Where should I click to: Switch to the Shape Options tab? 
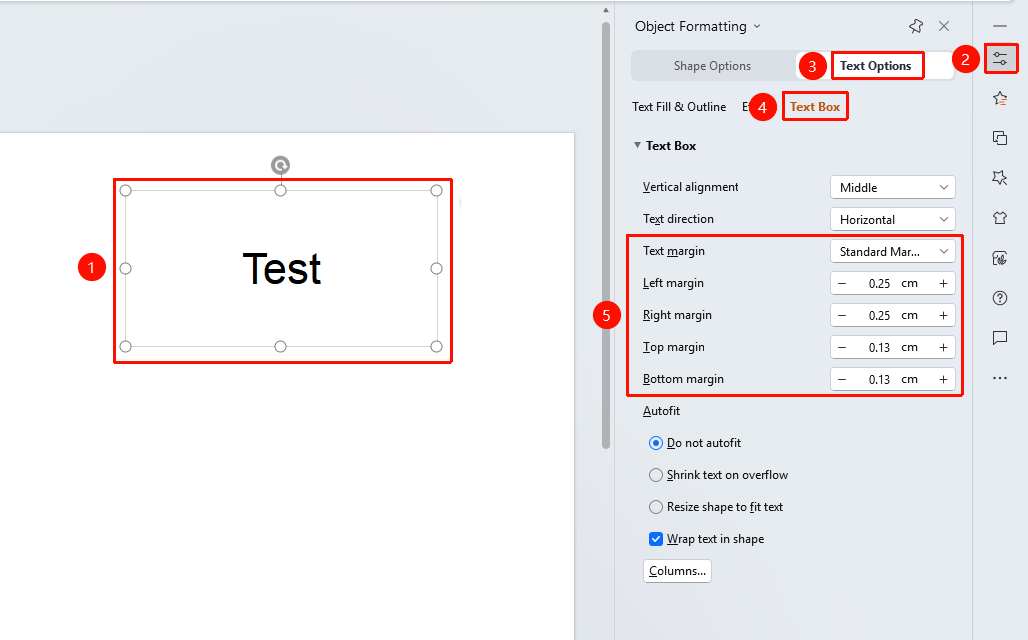pos(713,66)
